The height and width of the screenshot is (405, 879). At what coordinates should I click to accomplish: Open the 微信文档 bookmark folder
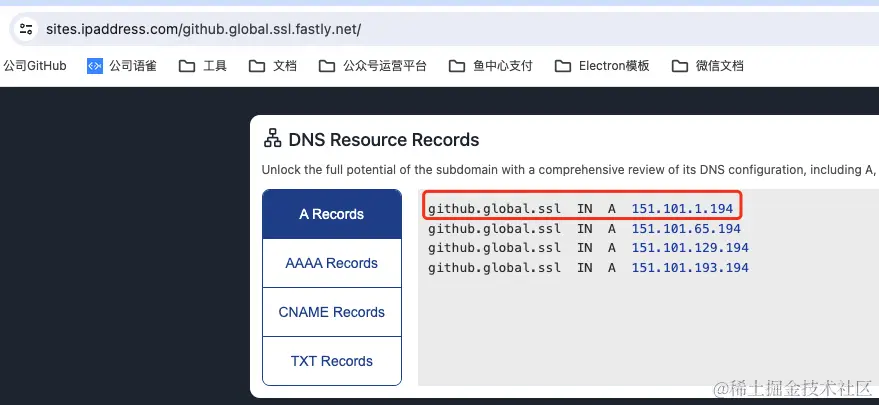(707, 66)
